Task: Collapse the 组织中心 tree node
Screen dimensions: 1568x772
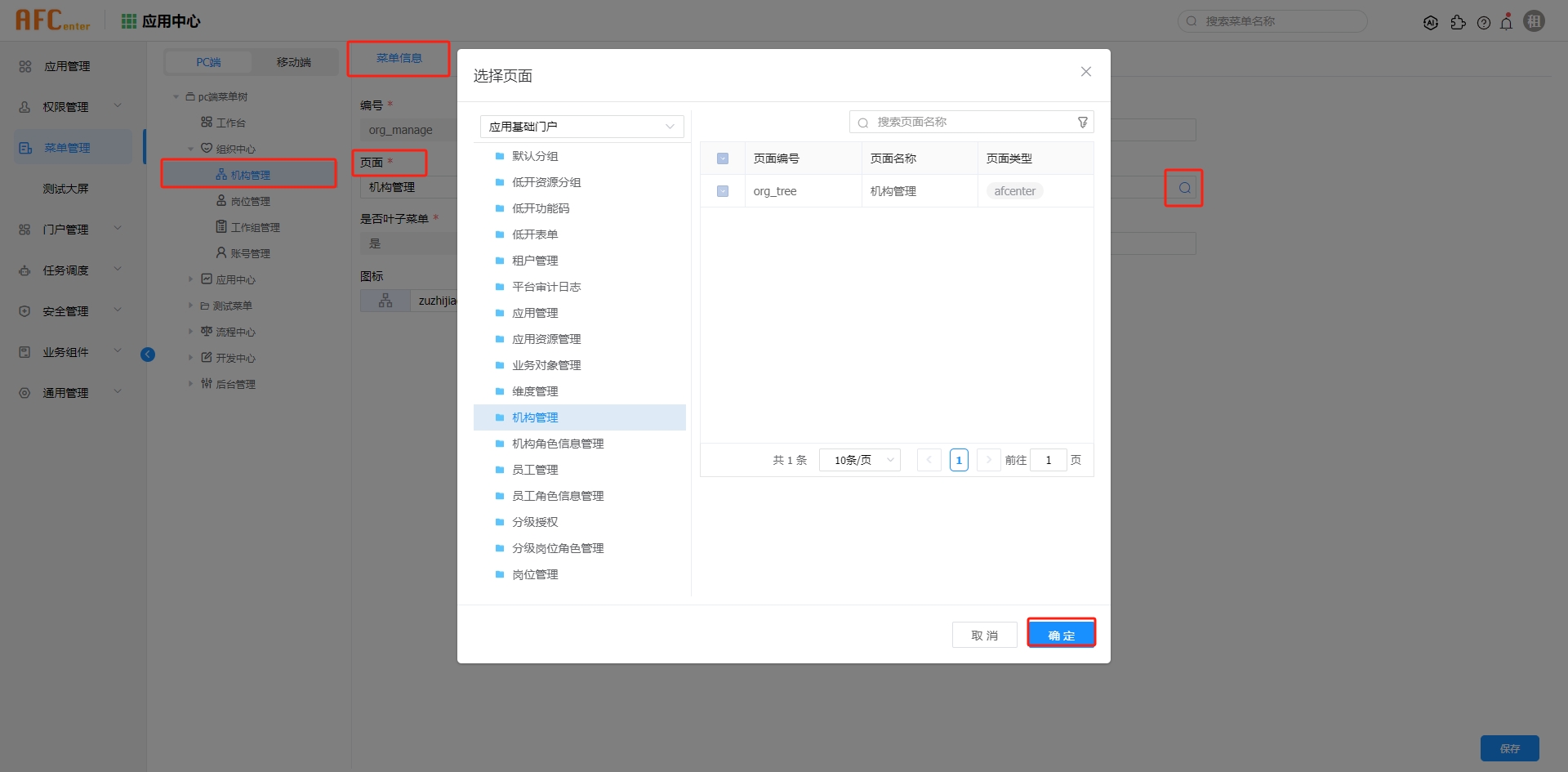Action: [192, 148]
